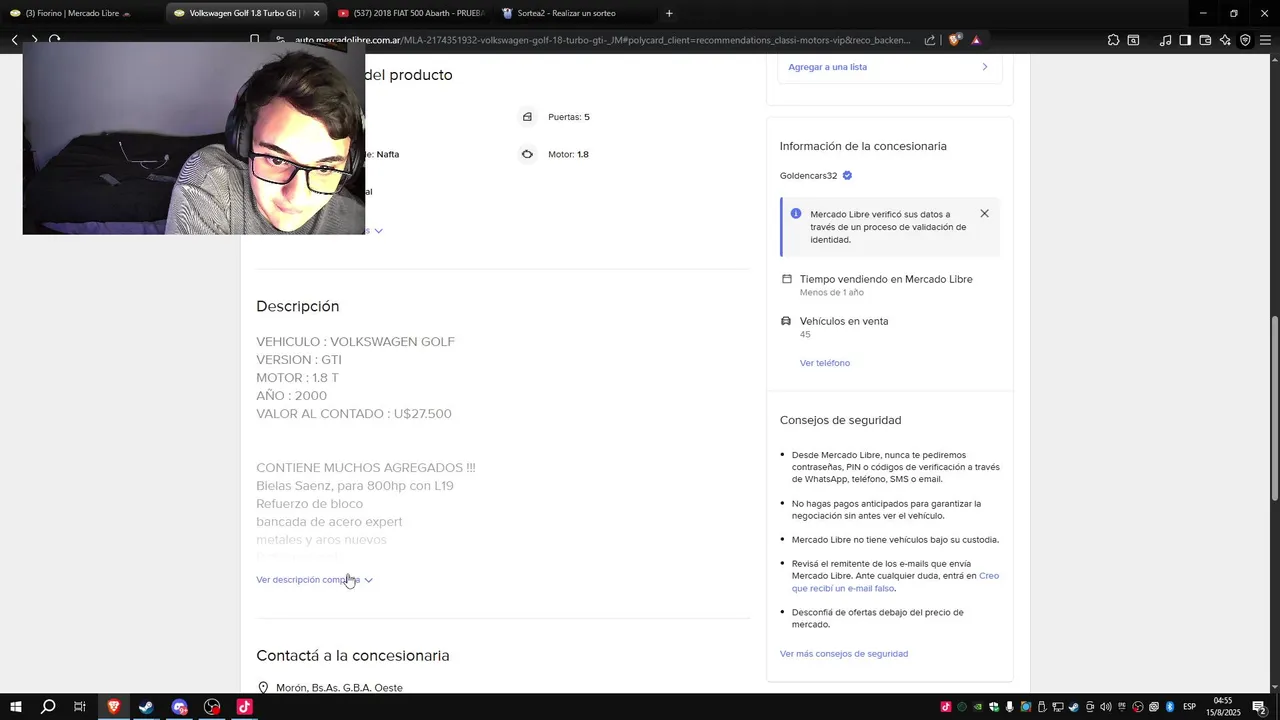Click the webcam overlay video

coord(194,138)
